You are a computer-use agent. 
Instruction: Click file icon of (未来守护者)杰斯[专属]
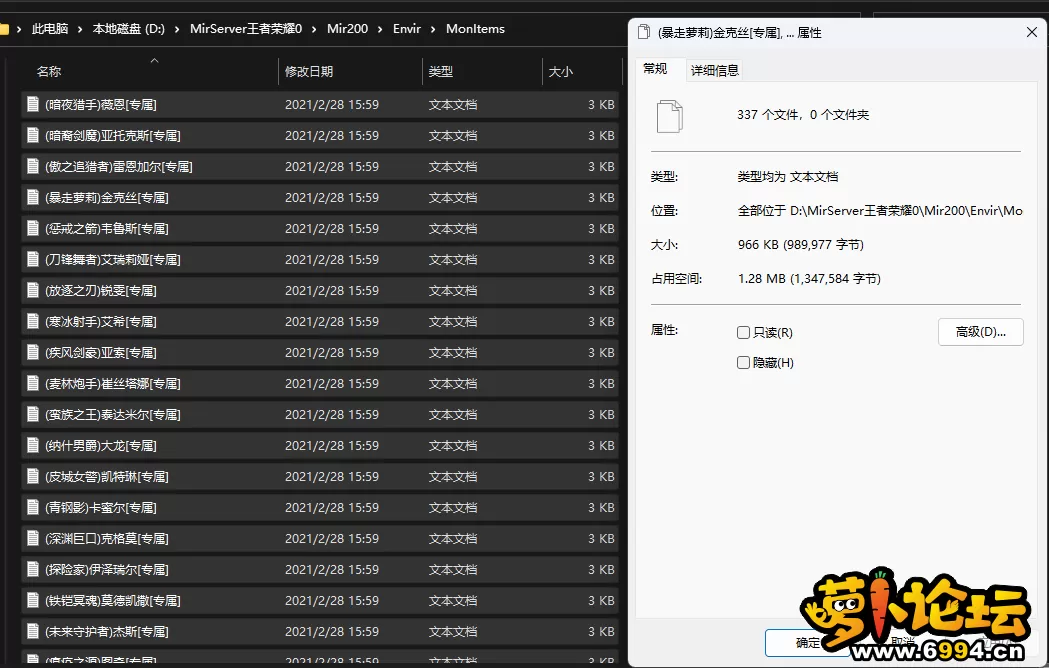click(32, 631)
